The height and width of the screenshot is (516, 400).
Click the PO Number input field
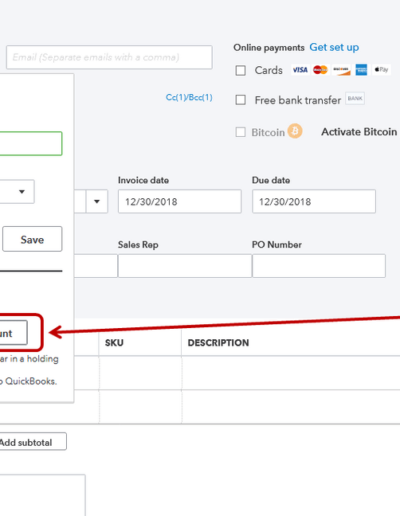(x=319, y=266)
